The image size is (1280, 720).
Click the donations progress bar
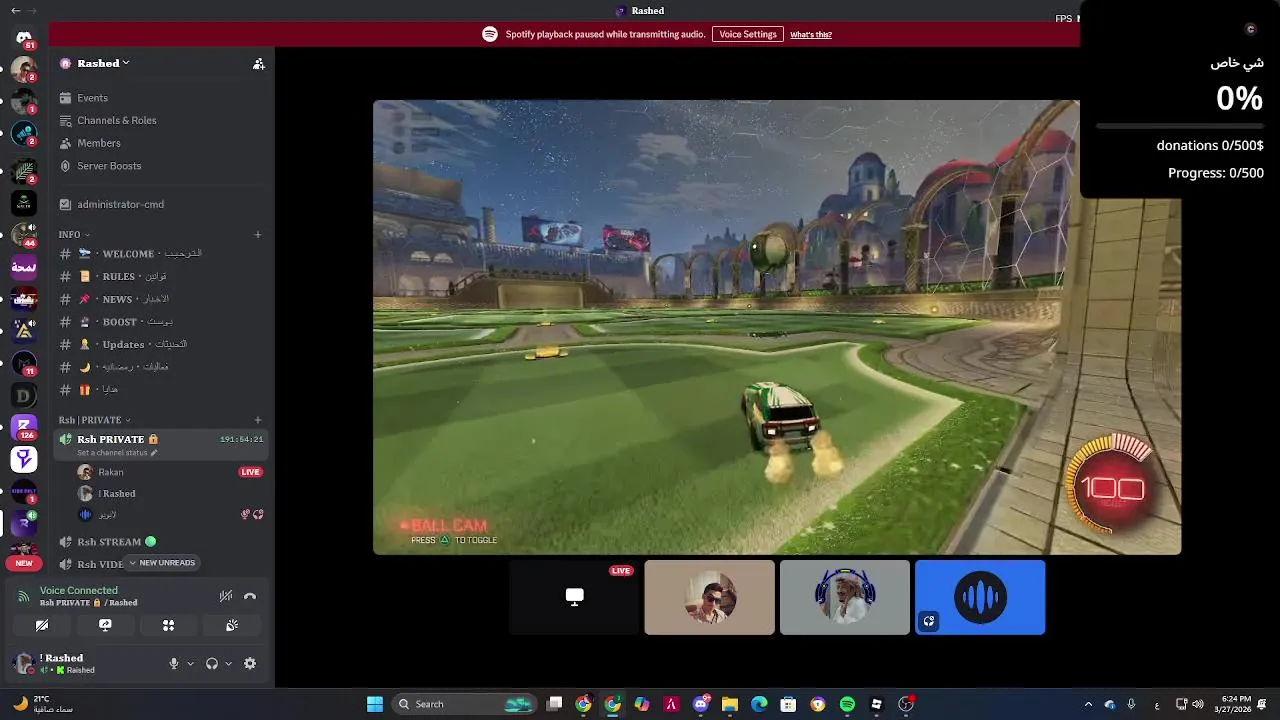pyautogui.click(x=1180, y=126)
